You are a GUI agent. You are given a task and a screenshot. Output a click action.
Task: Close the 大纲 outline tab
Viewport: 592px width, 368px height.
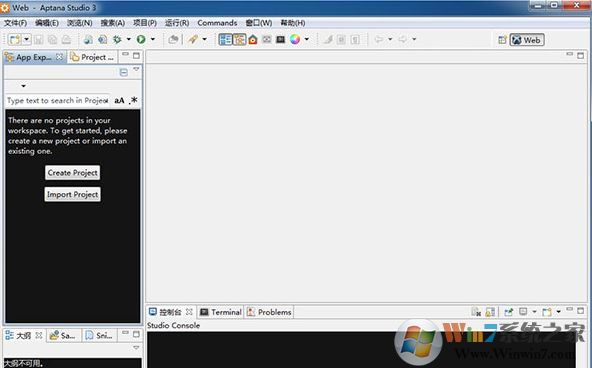(x=39, y=335)
